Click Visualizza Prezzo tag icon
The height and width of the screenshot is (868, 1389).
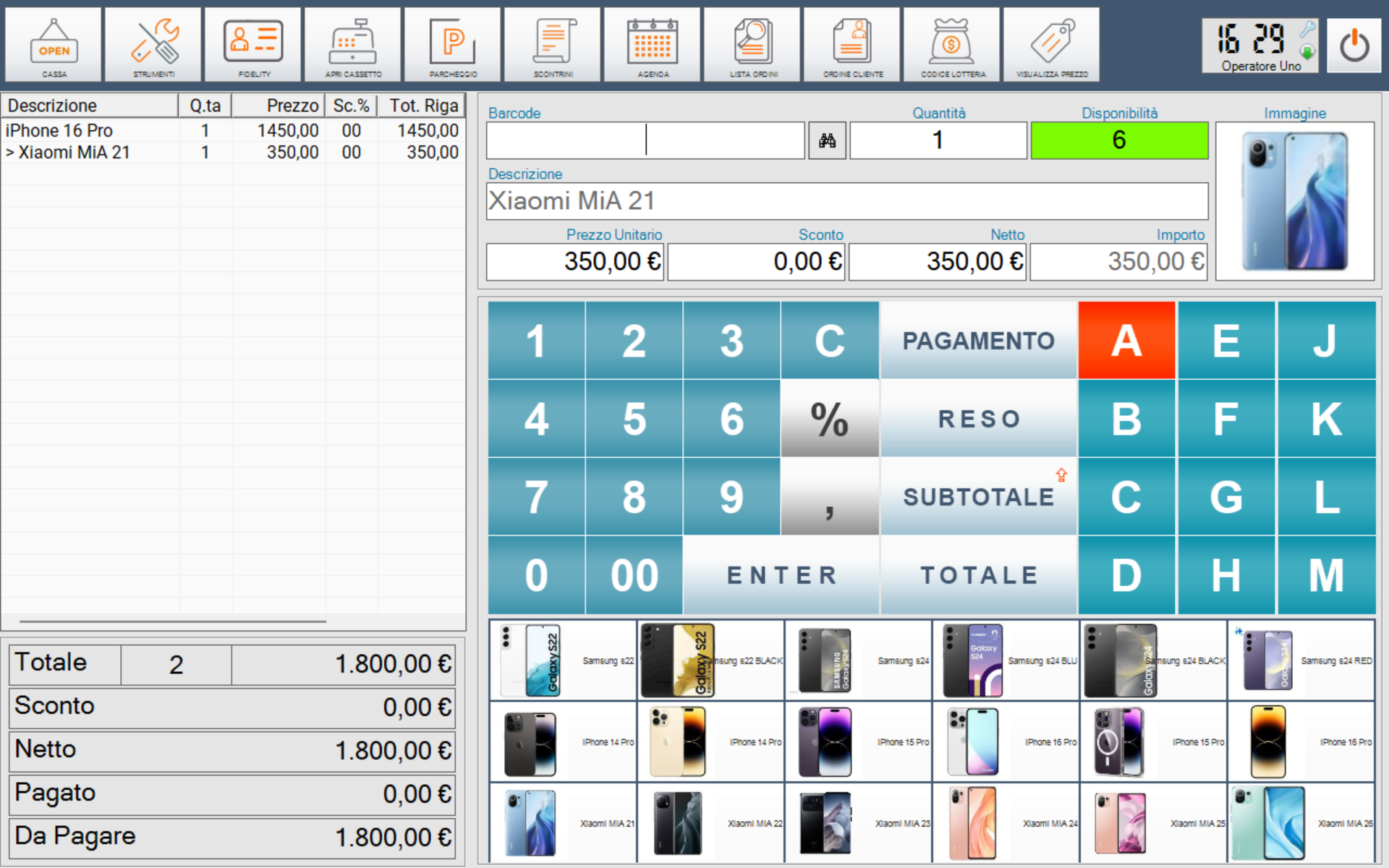1052,45
